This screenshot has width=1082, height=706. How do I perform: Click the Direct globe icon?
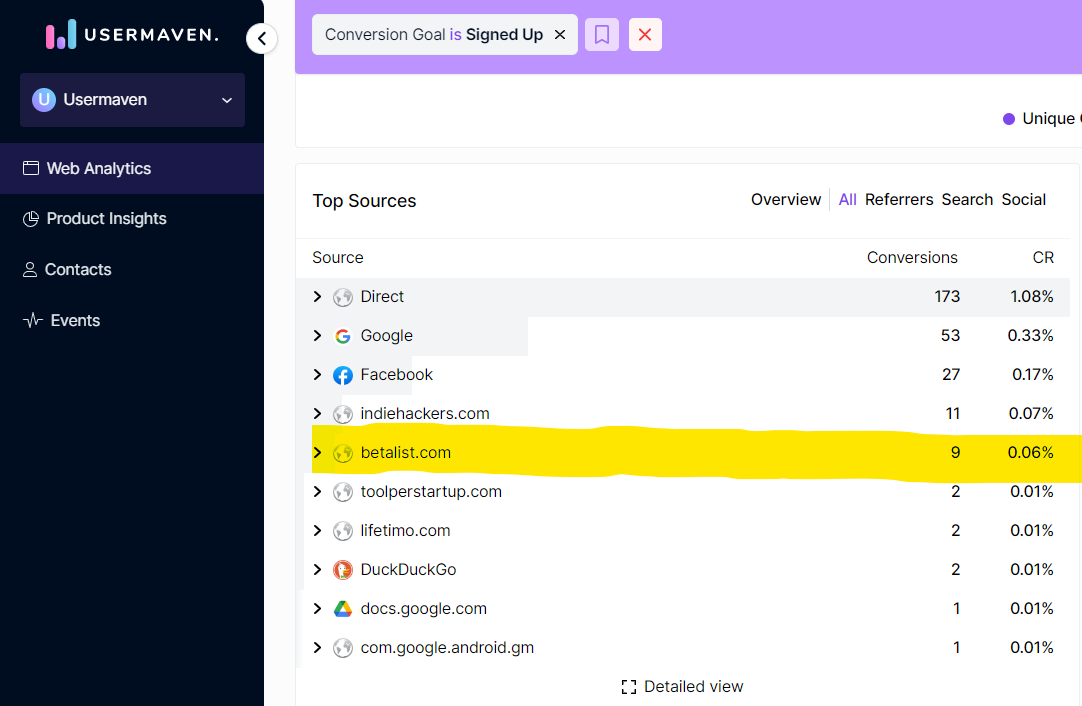coord(343,297)
